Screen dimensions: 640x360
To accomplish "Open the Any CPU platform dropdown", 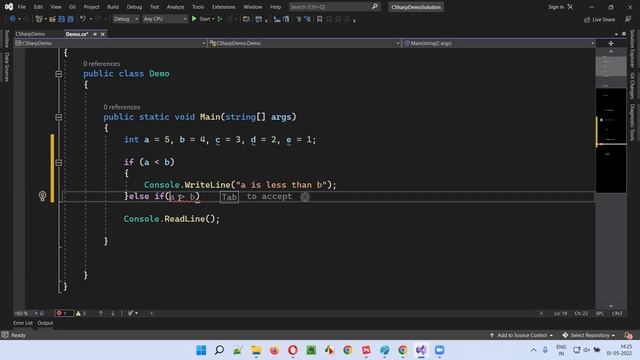I will coord(164,19).
